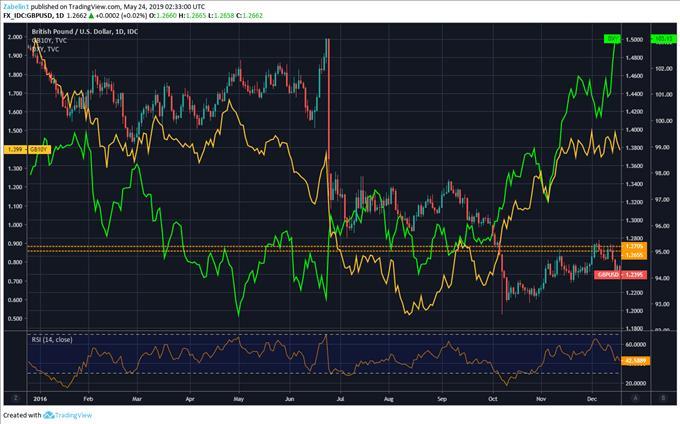Click the orange 1.2705 price level label
This screenshot has width=680, height=424.
[x=632, y=246]
